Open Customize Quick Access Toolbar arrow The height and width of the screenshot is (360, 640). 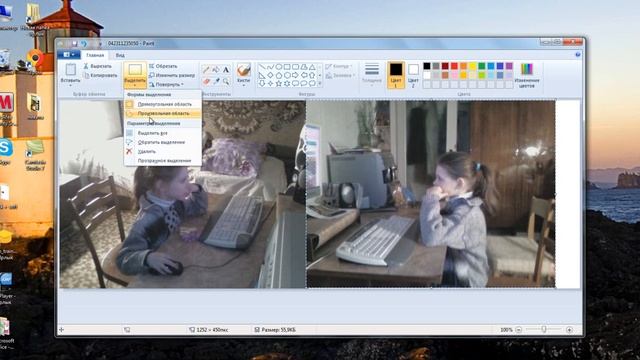(99, 43)
